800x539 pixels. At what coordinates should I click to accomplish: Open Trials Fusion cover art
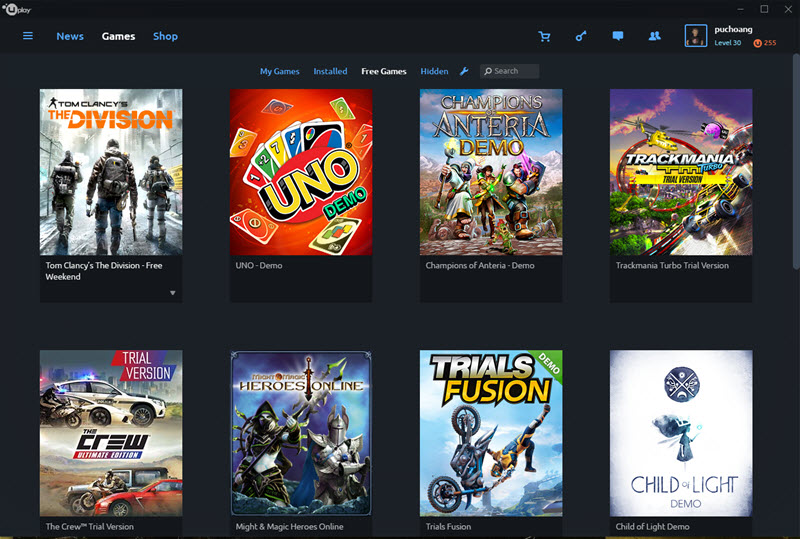(x=491, y=433)
